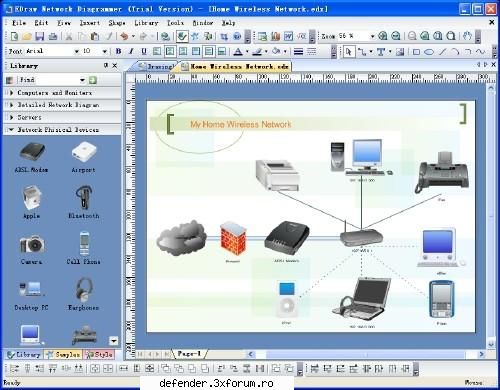The image size is (500, 390).
Task: Click the horizontal canvas scrollbar
Action: (x=365, y=354)
